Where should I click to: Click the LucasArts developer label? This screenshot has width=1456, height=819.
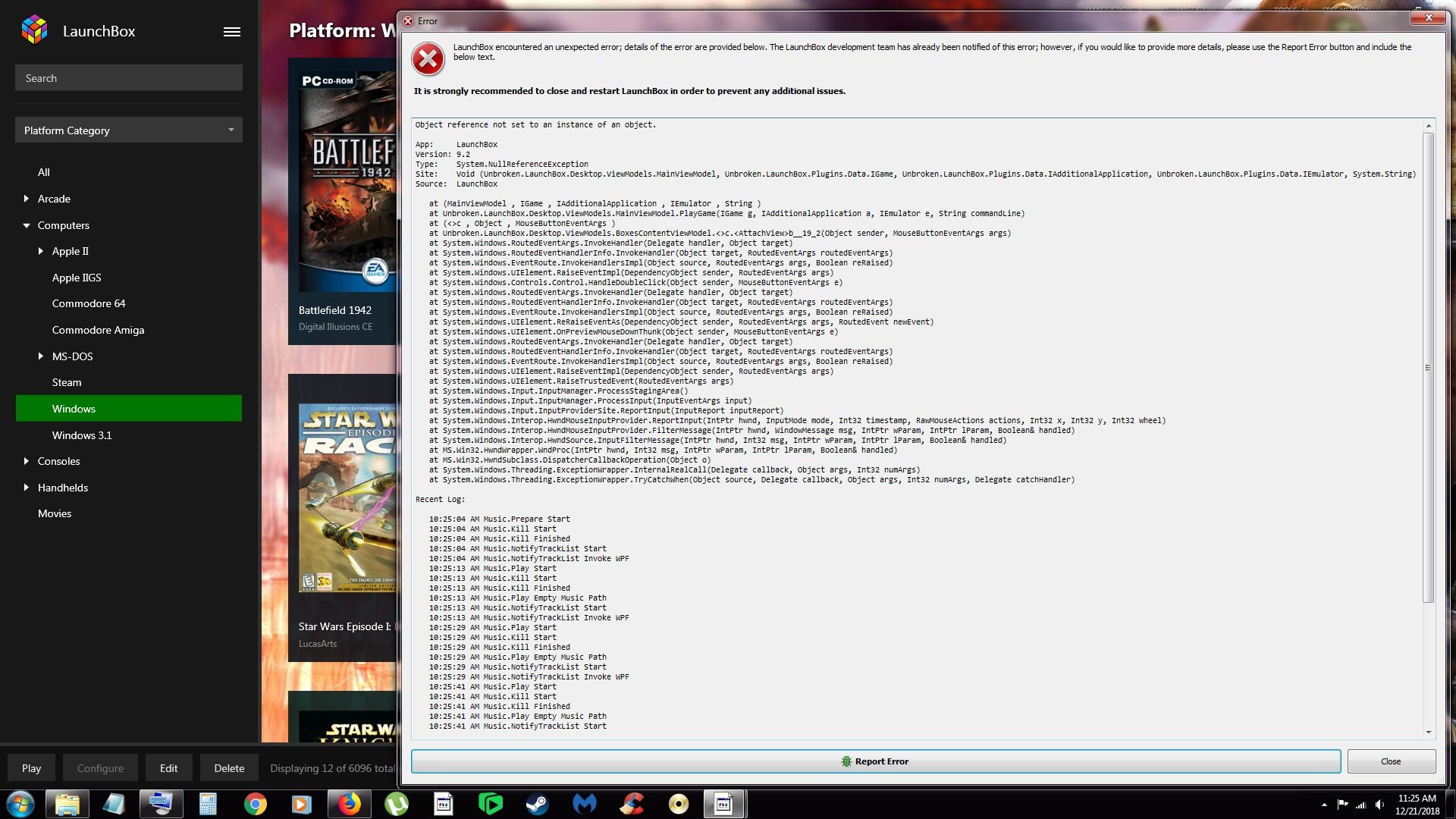pos(318,644)
